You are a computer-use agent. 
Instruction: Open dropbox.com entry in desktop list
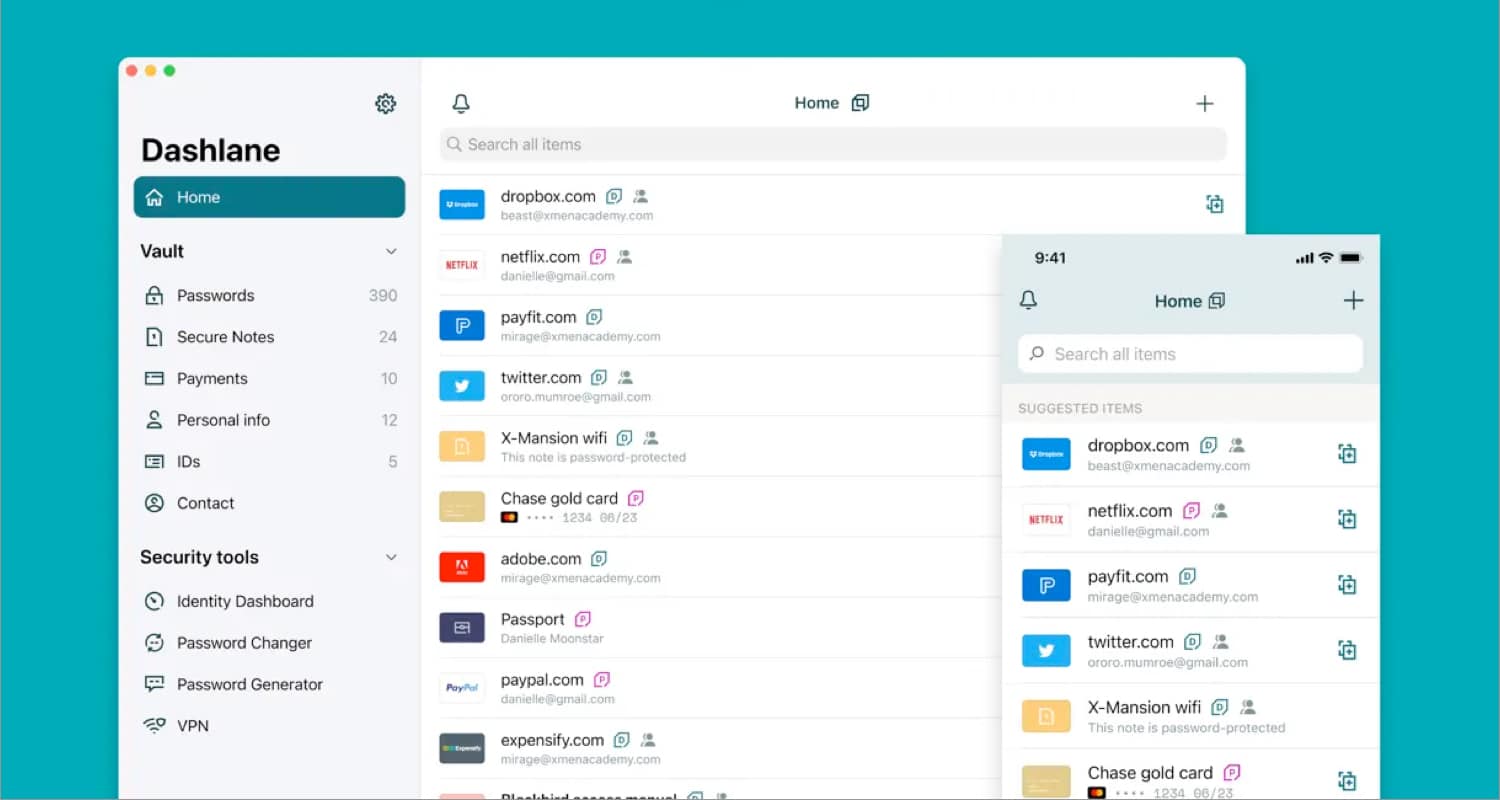tap(832, 205)
